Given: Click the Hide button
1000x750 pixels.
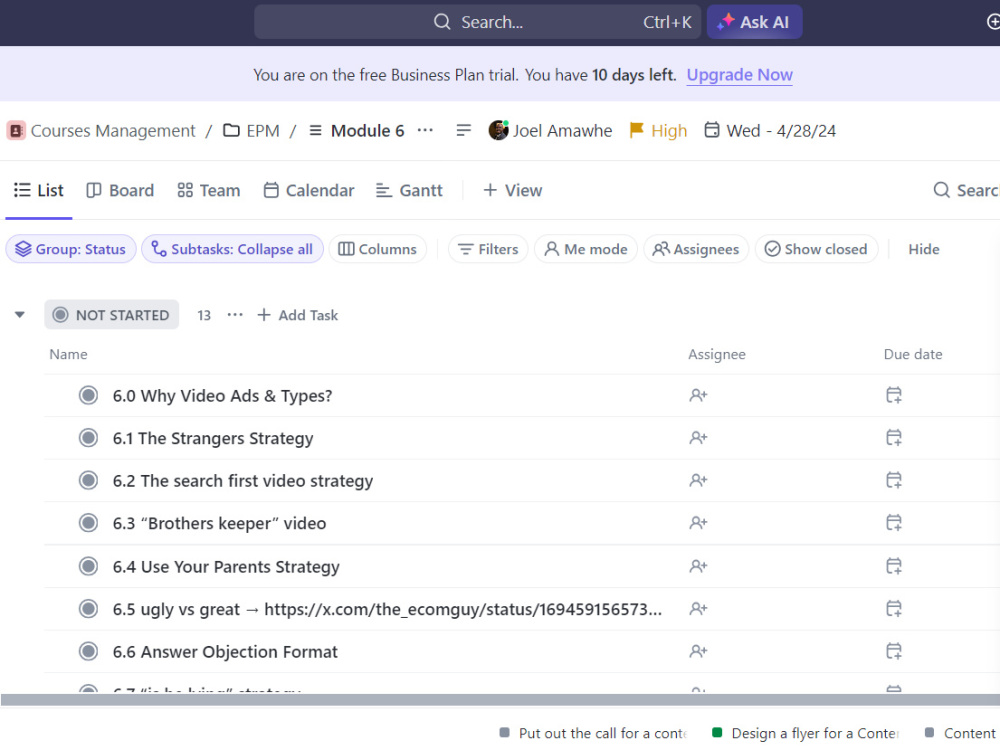Looking at the screenshot, I should coord(923,249).
